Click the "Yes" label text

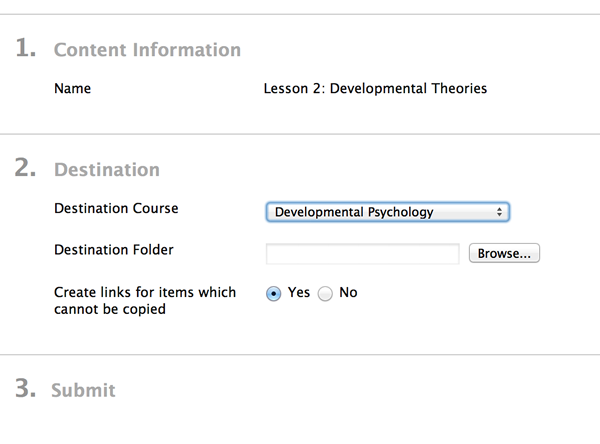pyautogui.click(x=298, y=292)
